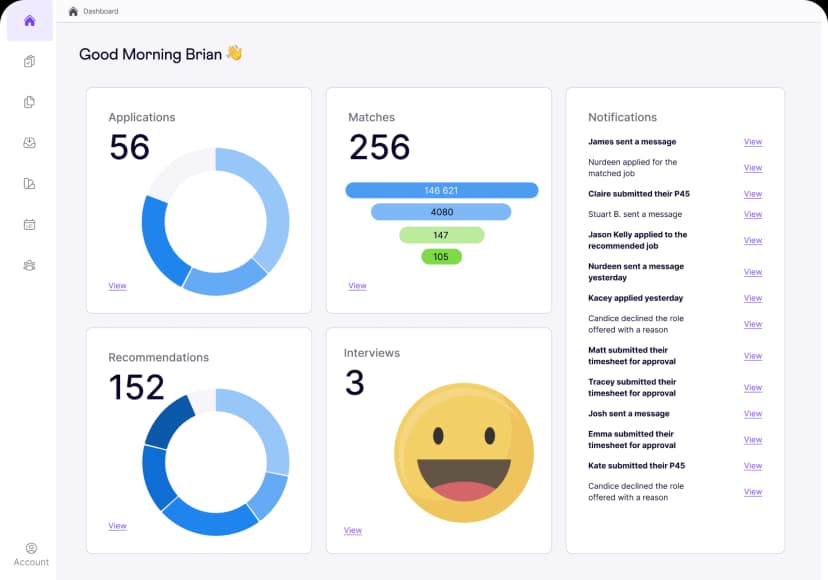Open View link in Applications card

pos(117,286)
